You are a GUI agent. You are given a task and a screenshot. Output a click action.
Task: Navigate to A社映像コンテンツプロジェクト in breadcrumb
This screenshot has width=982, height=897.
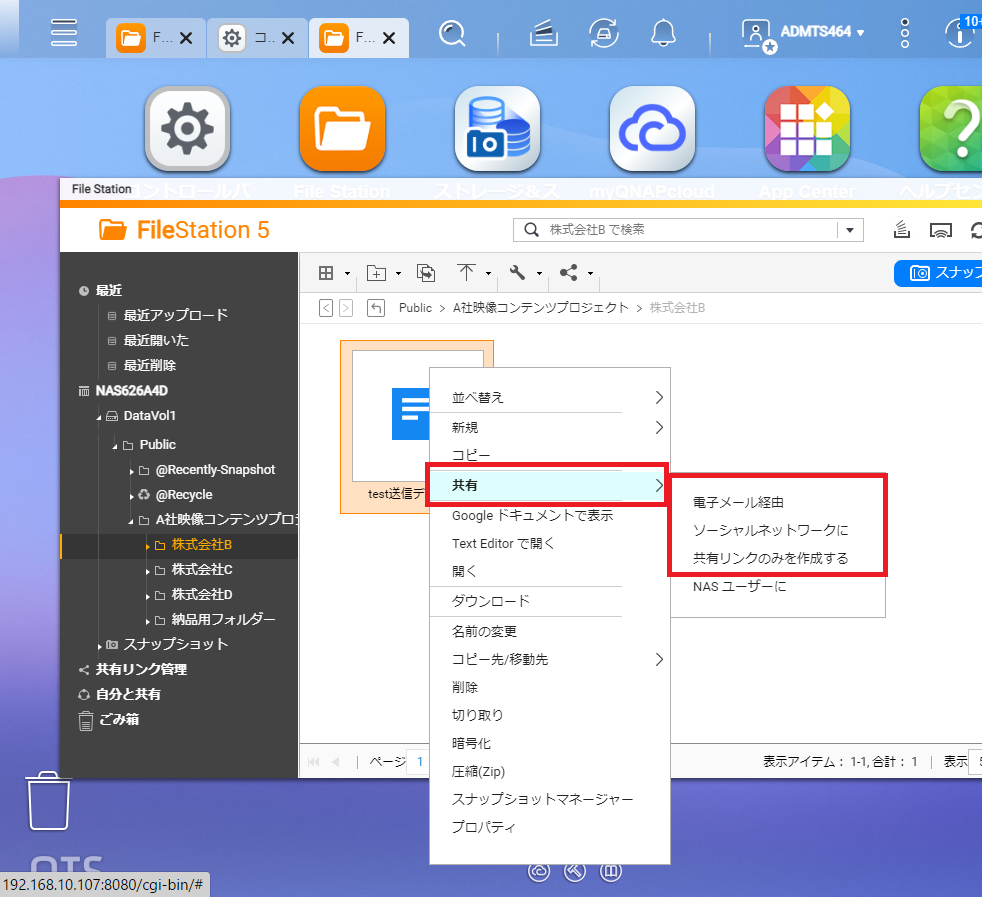click(540, 308)
